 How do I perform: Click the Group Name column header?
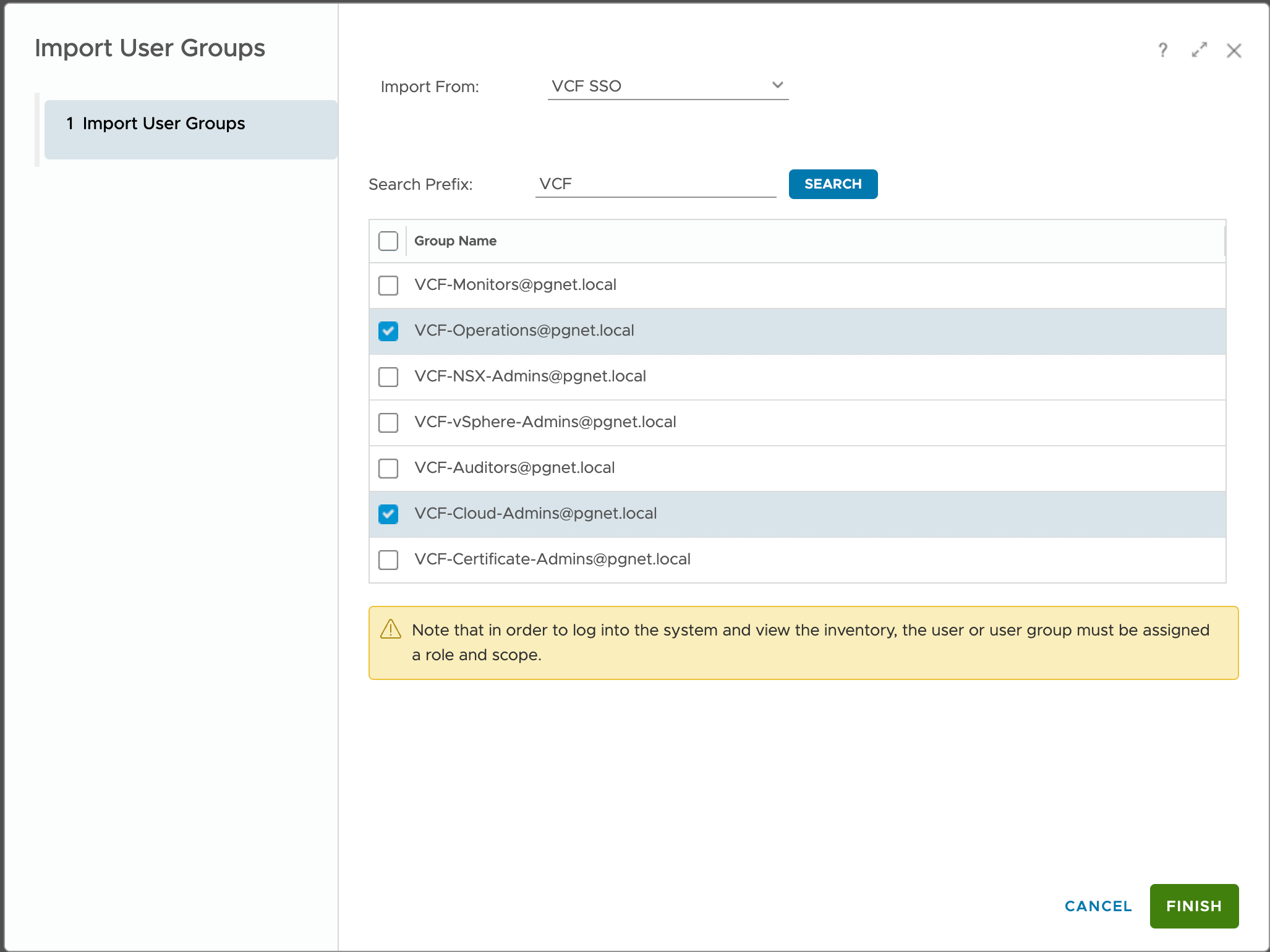pos(455,241)
